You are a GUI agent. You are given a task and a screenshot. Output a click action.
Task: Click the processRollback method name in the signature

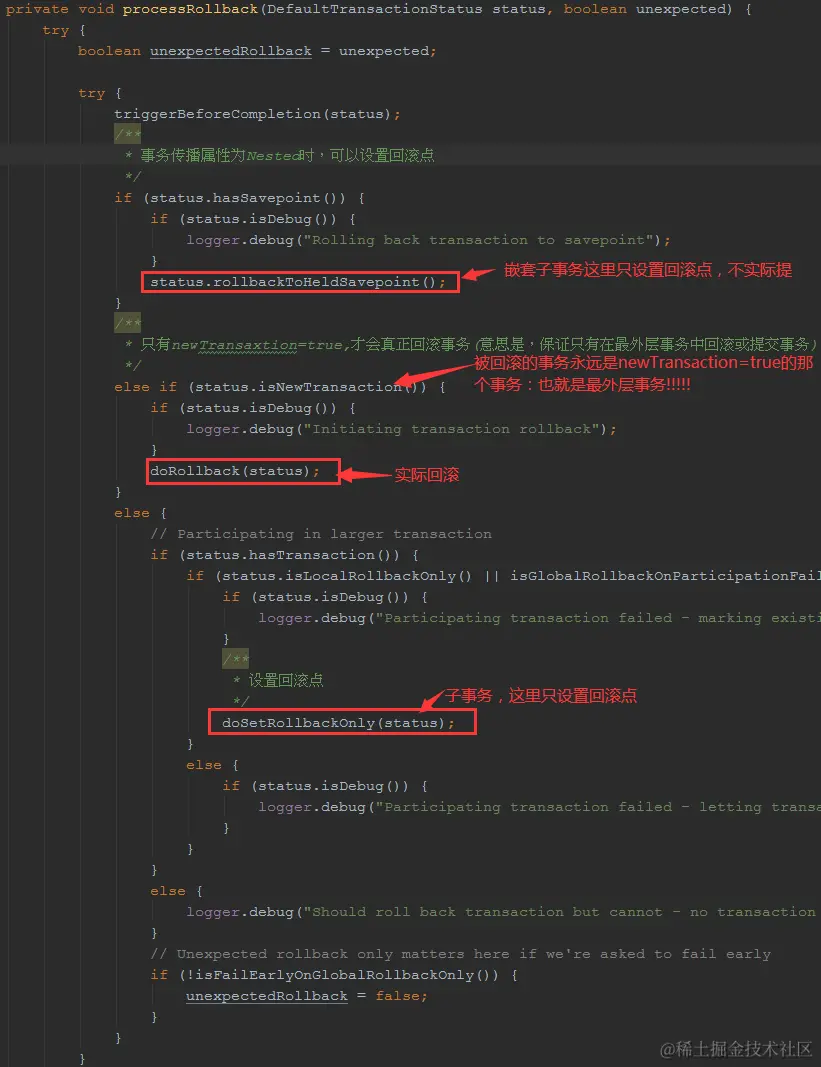(190, 10)
